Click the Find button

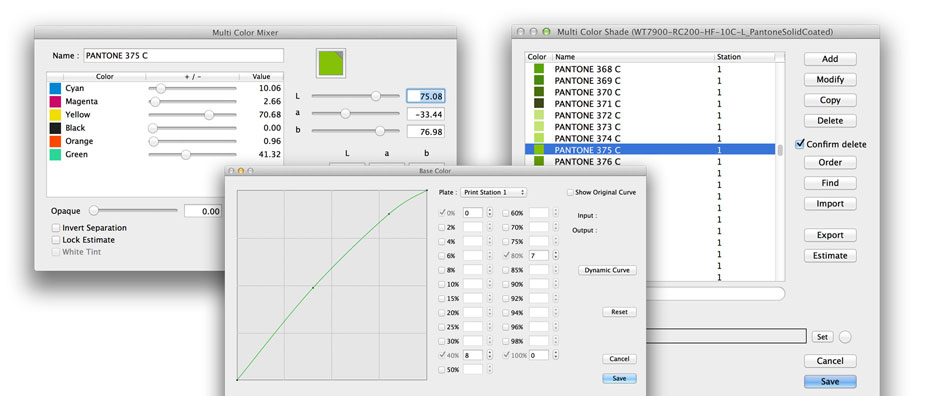click(x=830, y=183)
